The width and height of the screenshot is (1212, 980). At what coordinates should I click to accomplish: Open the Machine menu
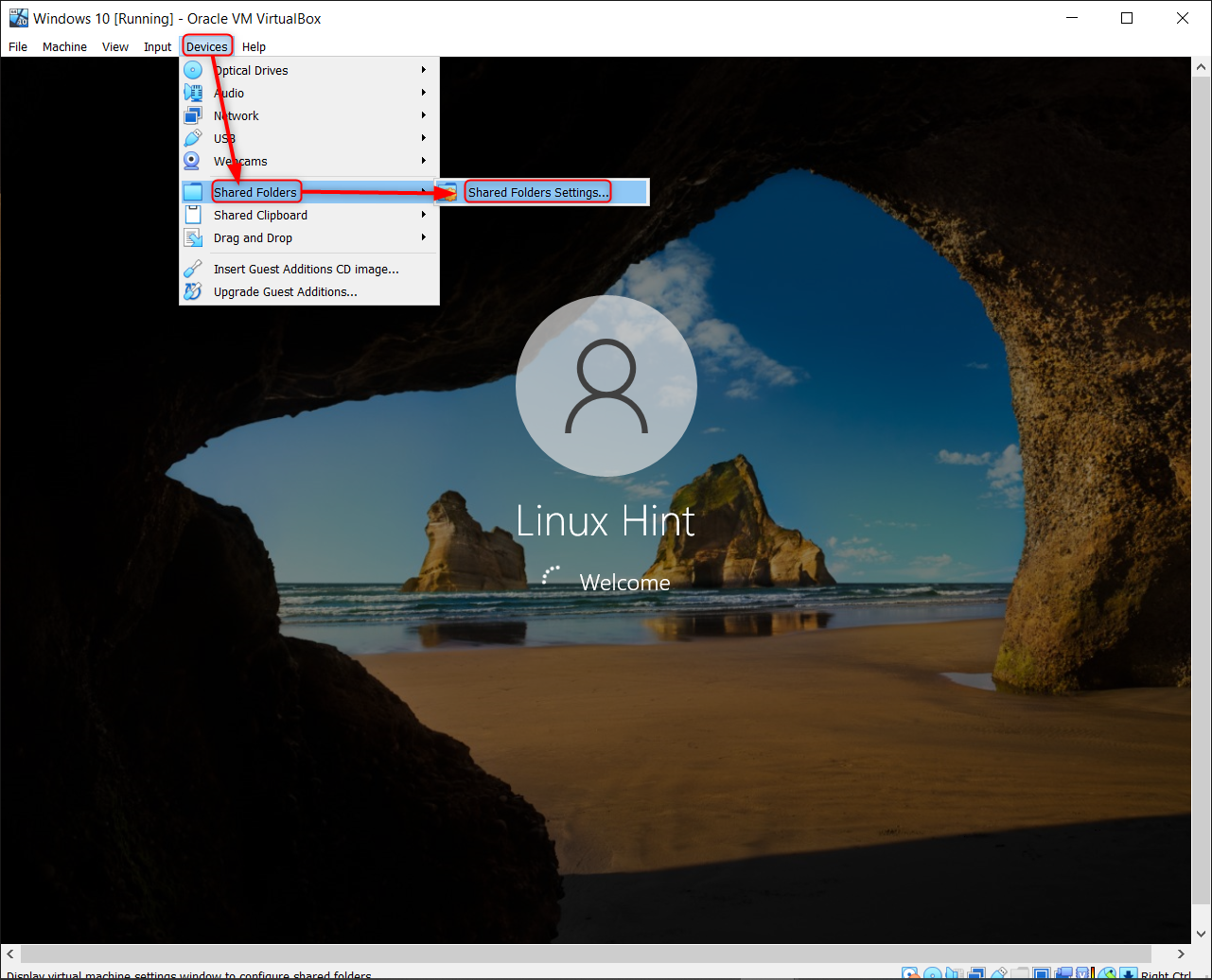pos(64,46)
